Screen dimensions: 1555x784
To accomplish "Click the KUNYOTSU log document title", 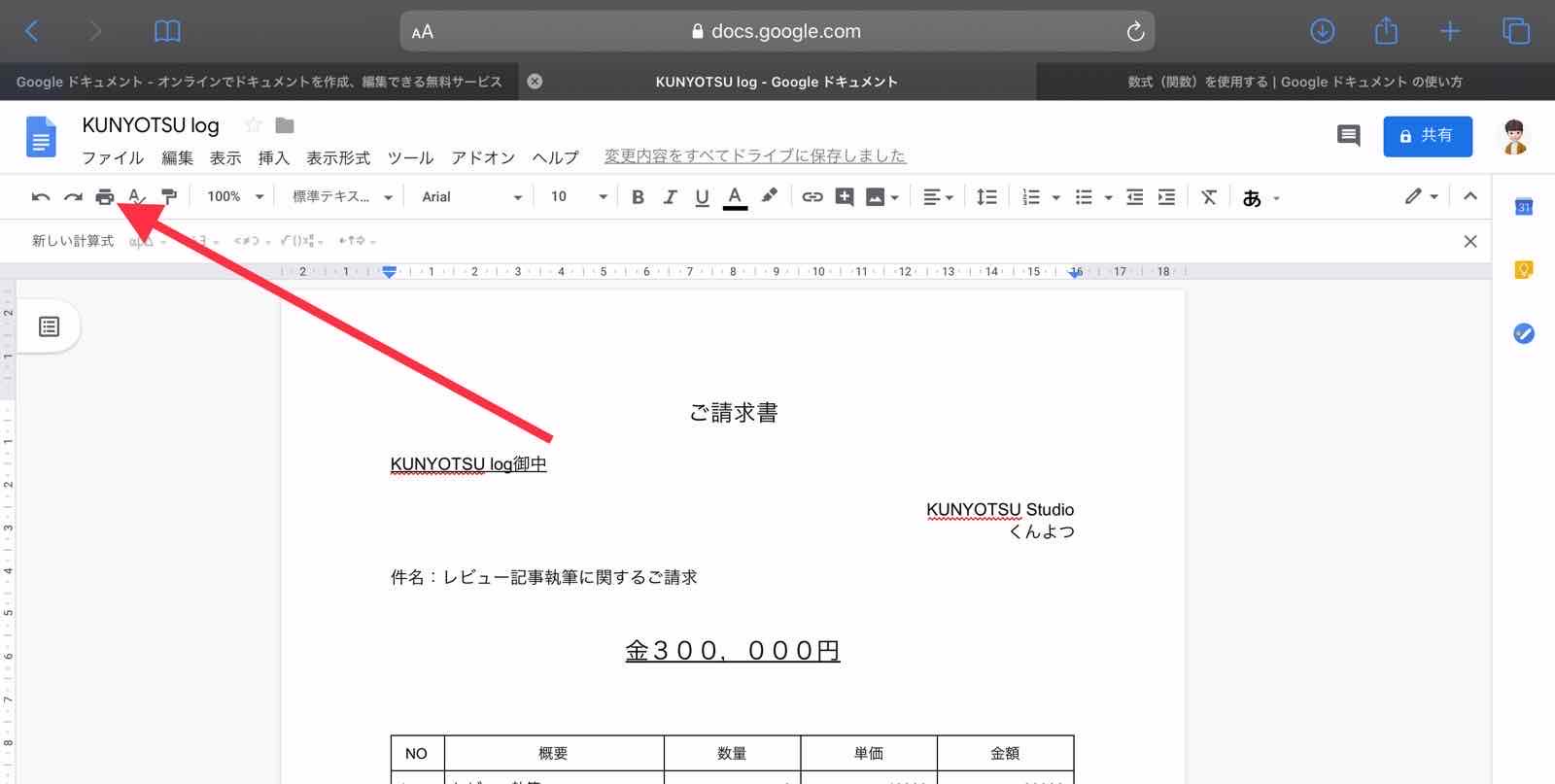I will point(151,125).
